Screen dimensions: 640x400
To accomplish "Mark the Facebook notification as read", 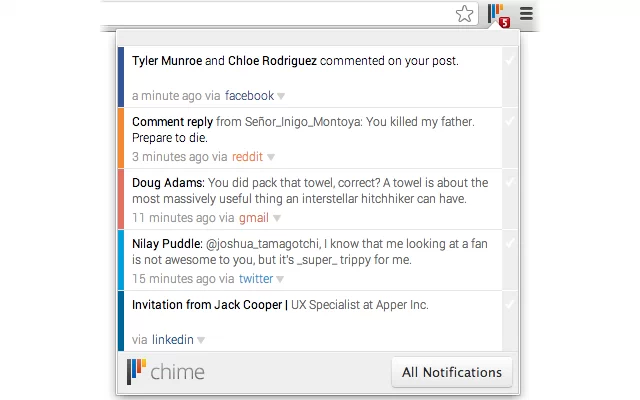I will point(510,61).
